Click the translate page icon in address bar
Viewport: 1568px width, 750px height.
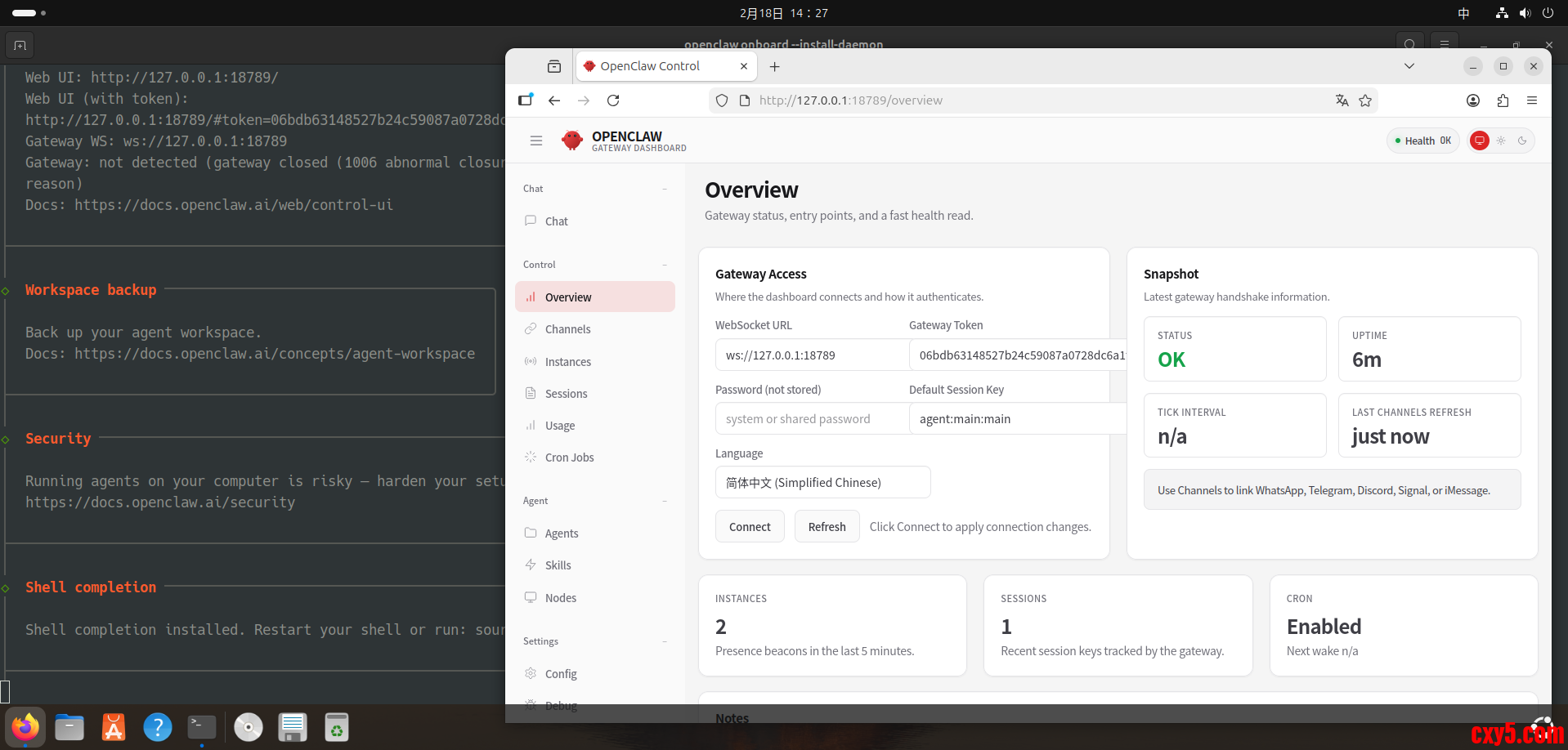coord(1342,100)
